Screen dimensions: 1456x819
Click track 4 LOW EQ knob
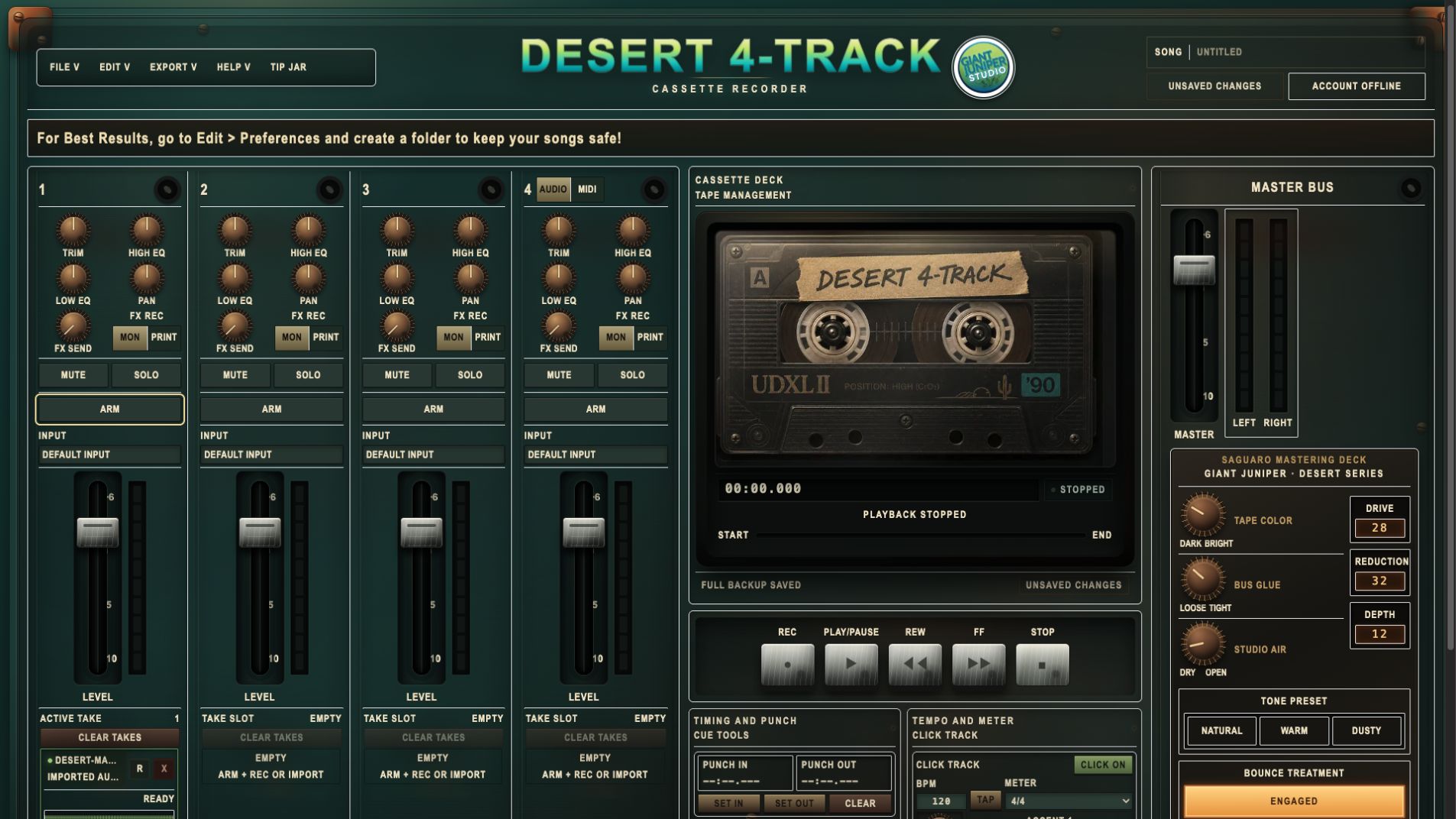click(x=559, y=278)
